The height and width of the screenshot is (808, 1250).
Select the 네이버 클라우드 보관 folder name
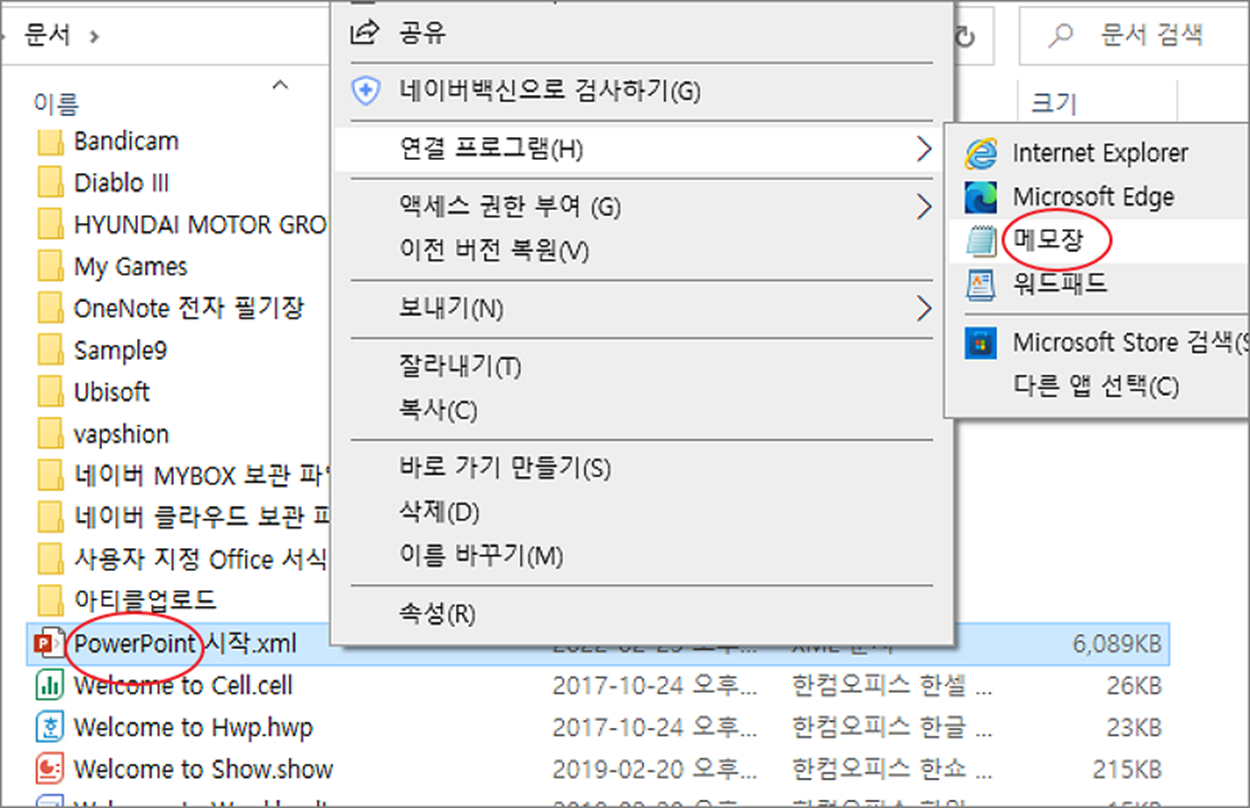click(201, 518)
